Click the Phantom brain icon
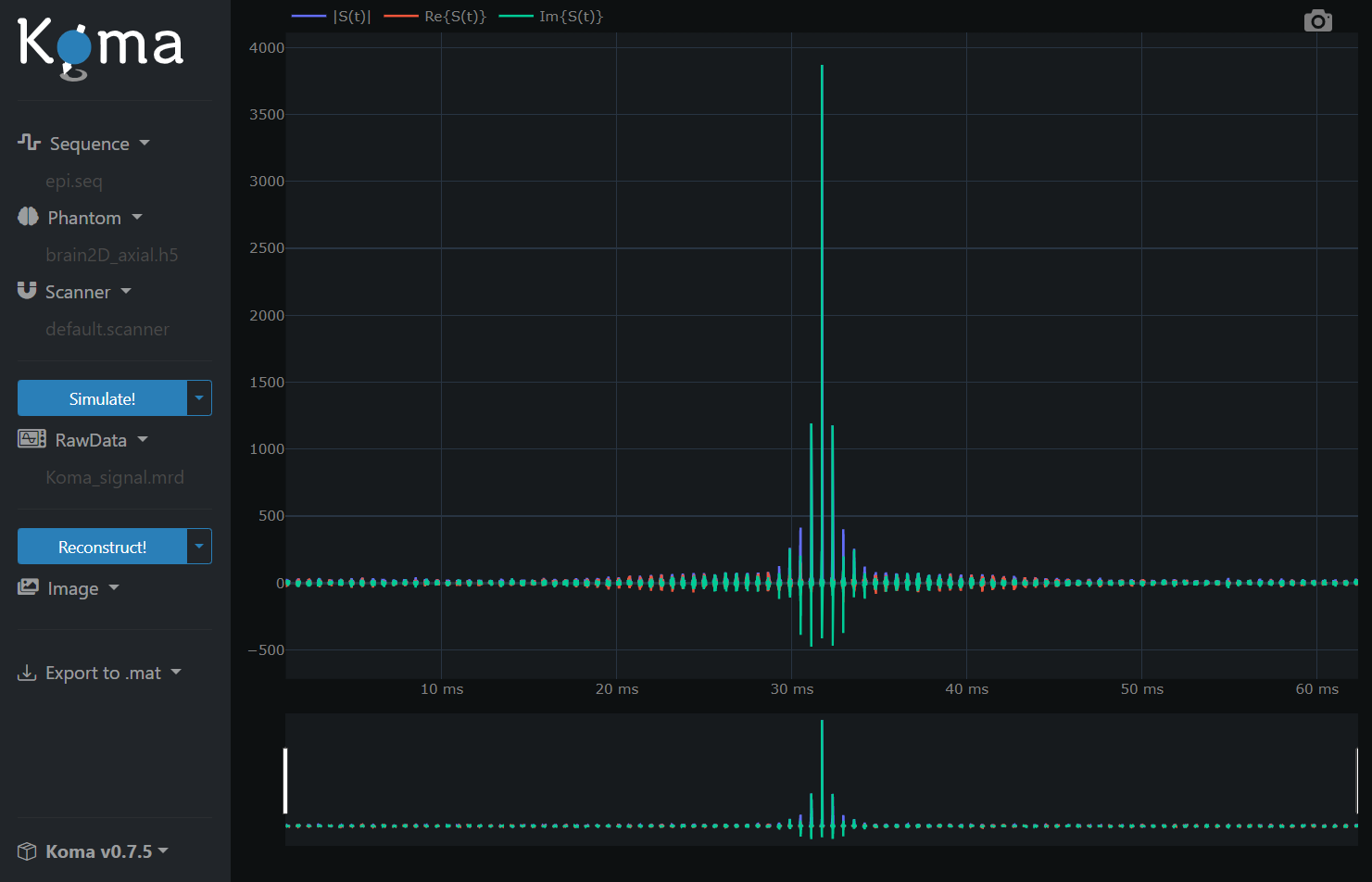The width and height of the screenshot is (1372, 882). coord(28,217)
